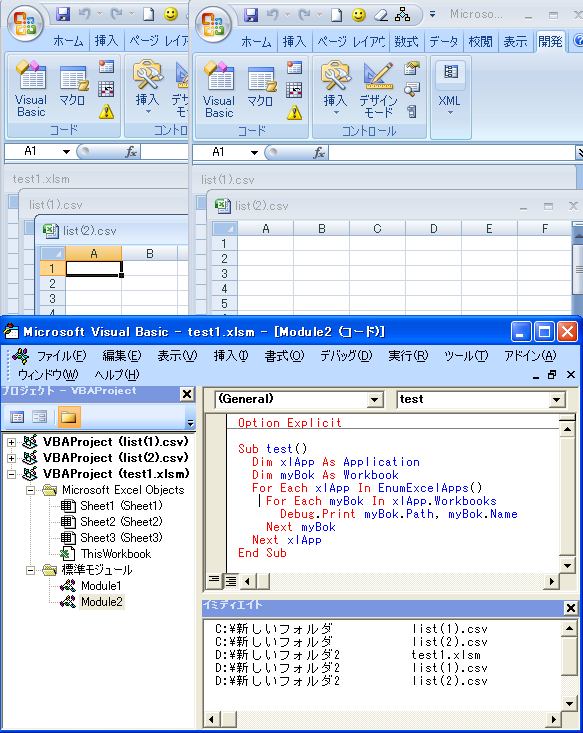Screen dimensions: 583x733
Task: Click eraser icon in right Excel quick access toolbar
Action: pyautogui.click(x=381, y=15)
